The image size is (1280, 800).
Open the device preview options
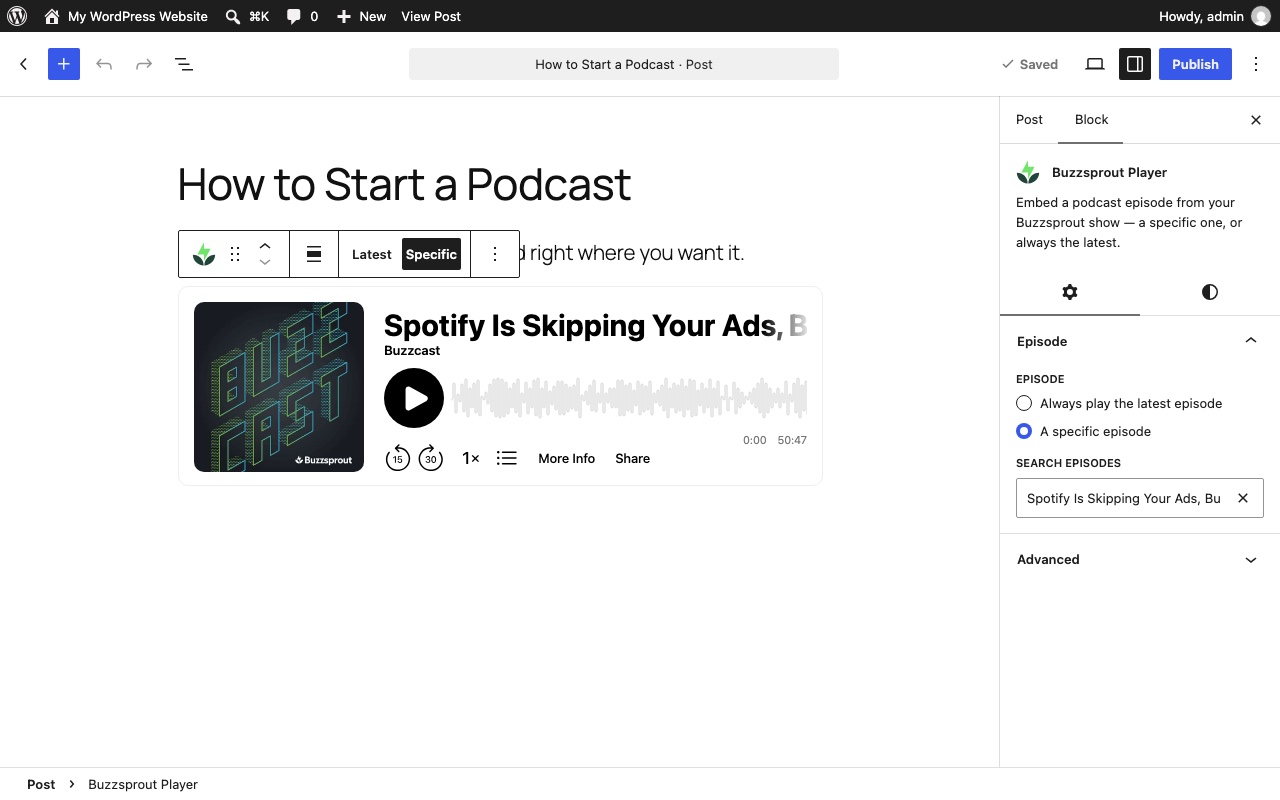tap(1095, 64)
